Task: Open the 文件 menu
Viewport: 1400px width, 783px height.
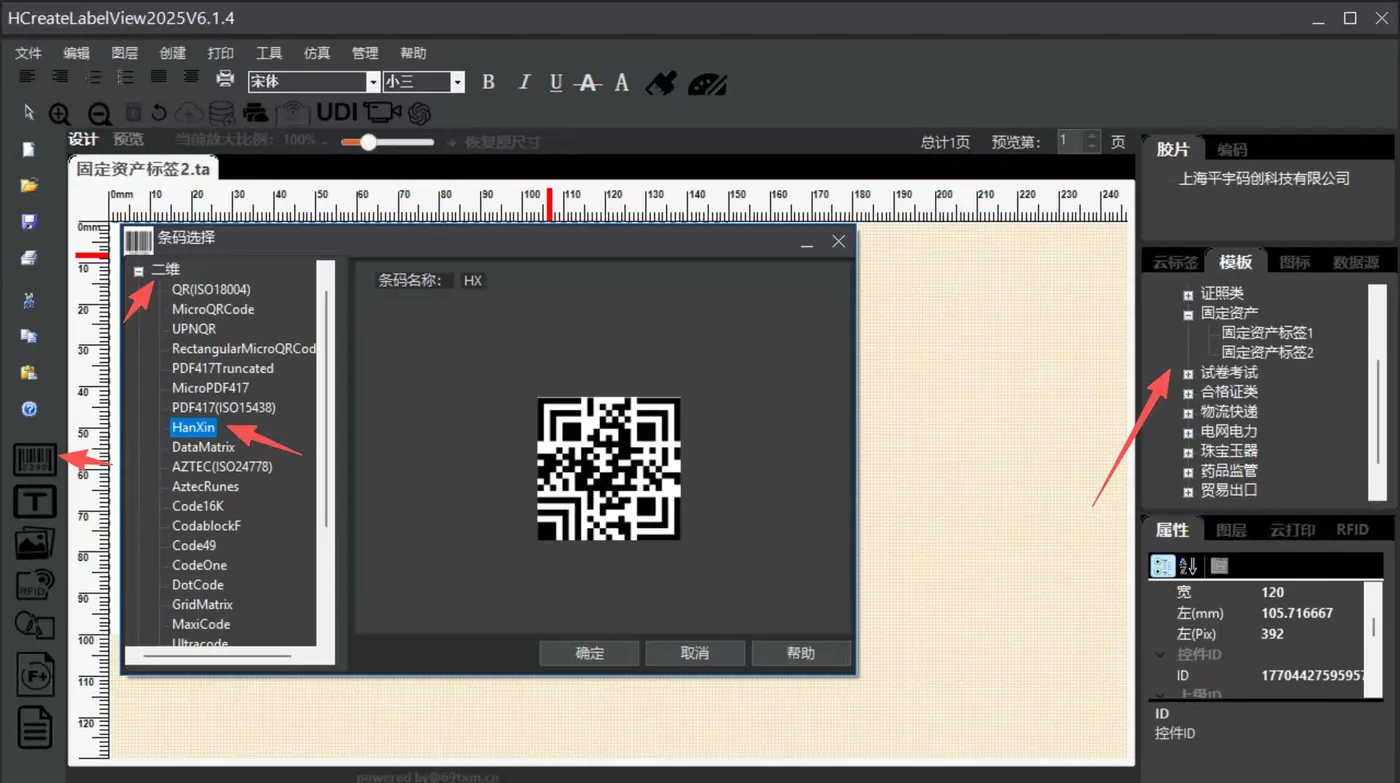Action: [x=28, y=53]
